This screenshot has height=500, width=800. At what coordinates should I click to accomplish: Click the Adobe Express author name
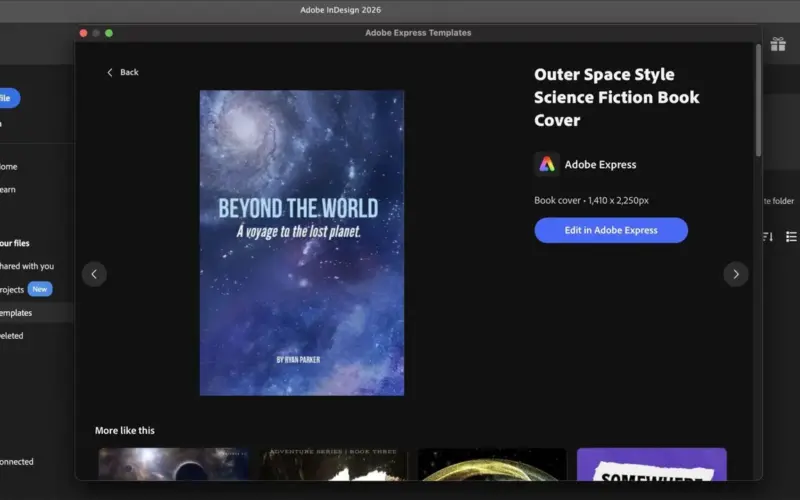(600, 164)
